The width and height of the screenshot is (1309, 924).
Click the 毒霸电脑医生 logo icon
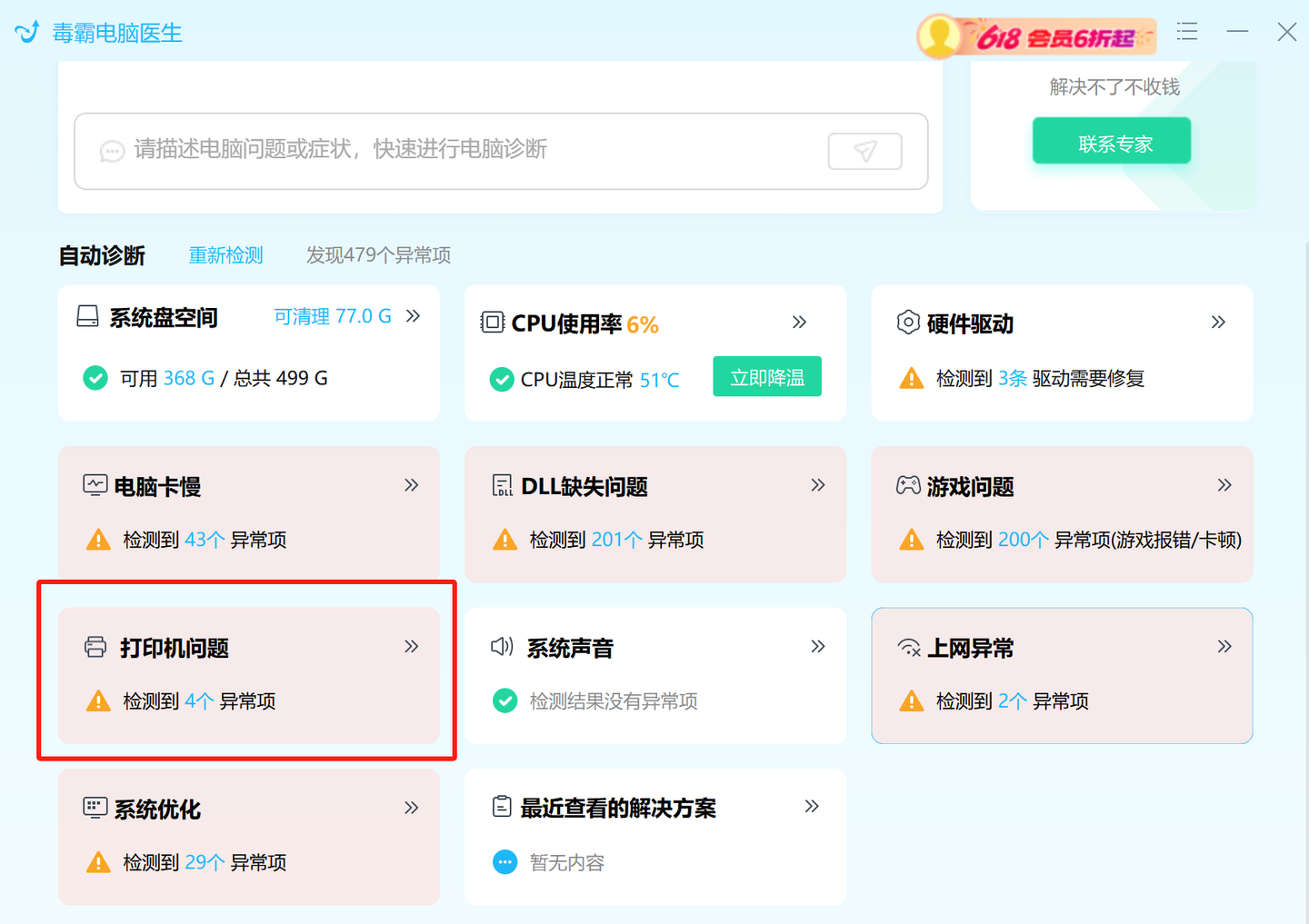(x=26, y=33)
